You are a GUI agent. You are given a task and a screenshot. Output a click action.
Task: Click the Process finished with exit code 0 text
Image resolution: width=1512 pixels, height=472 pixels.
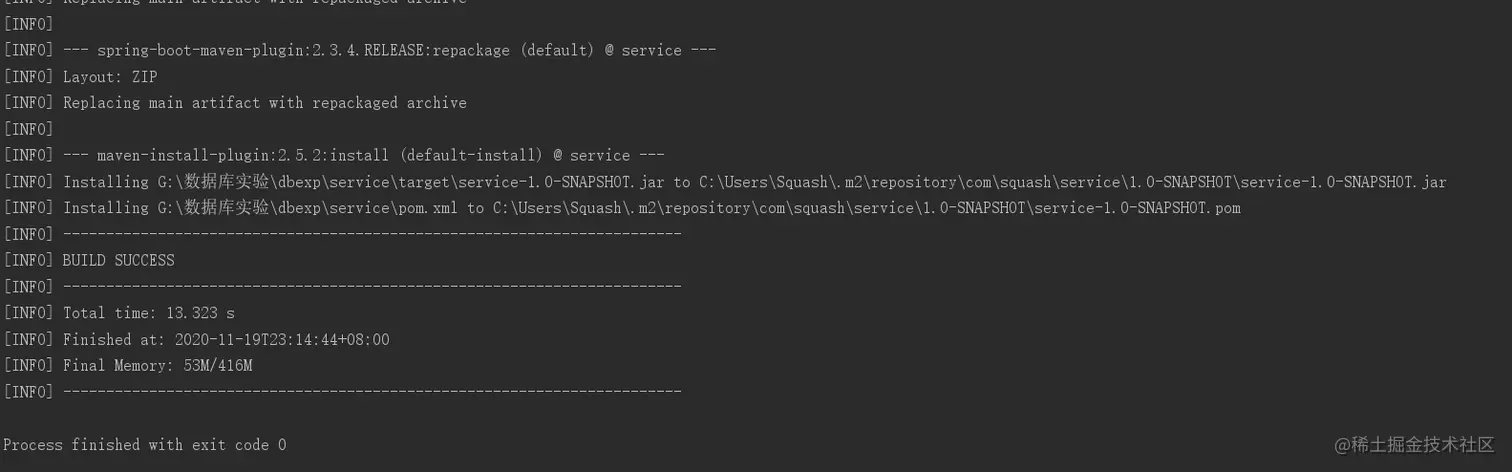coord(144,444)
